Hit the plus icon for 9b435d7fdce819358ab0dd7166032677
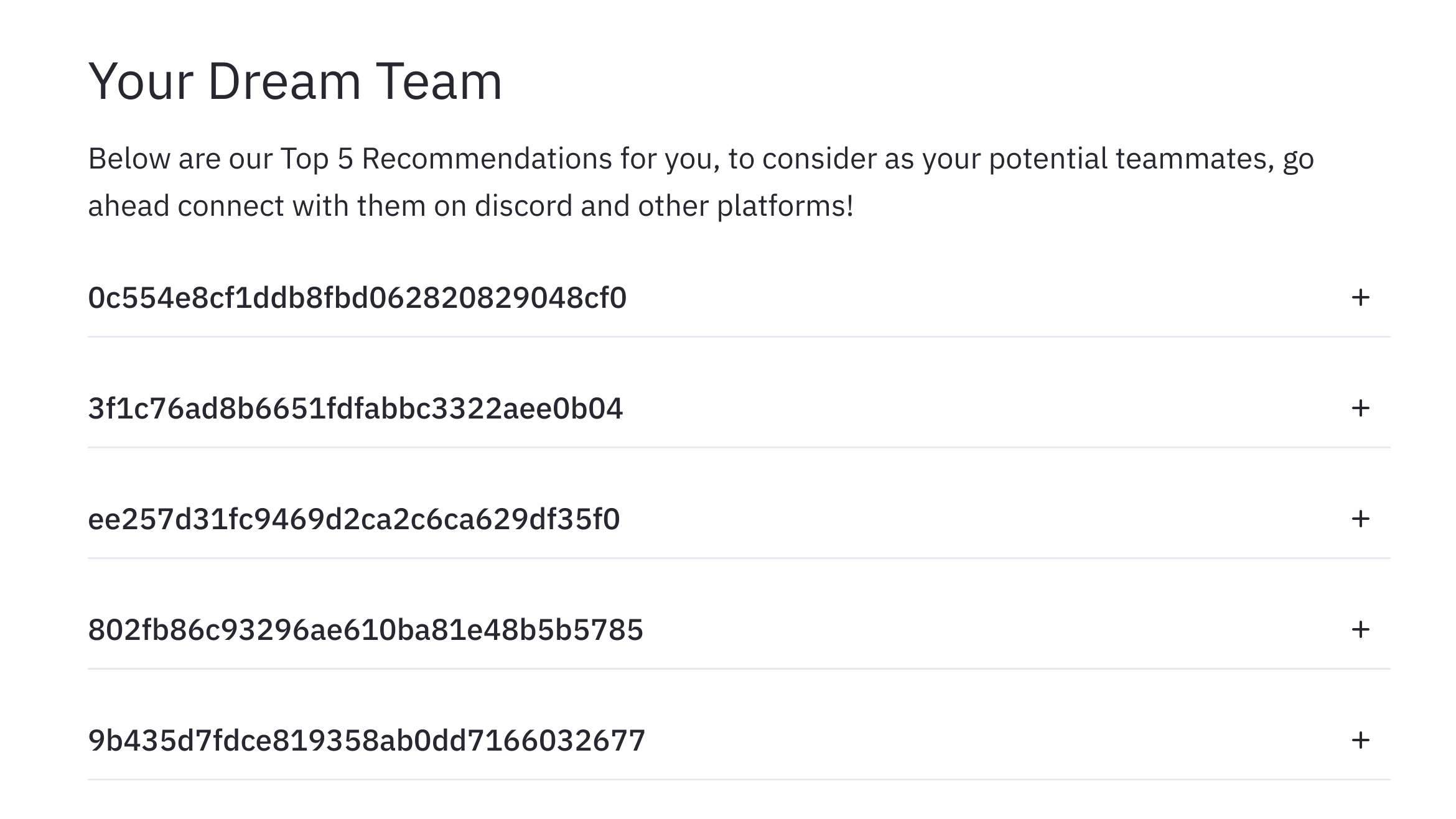 1360,740
